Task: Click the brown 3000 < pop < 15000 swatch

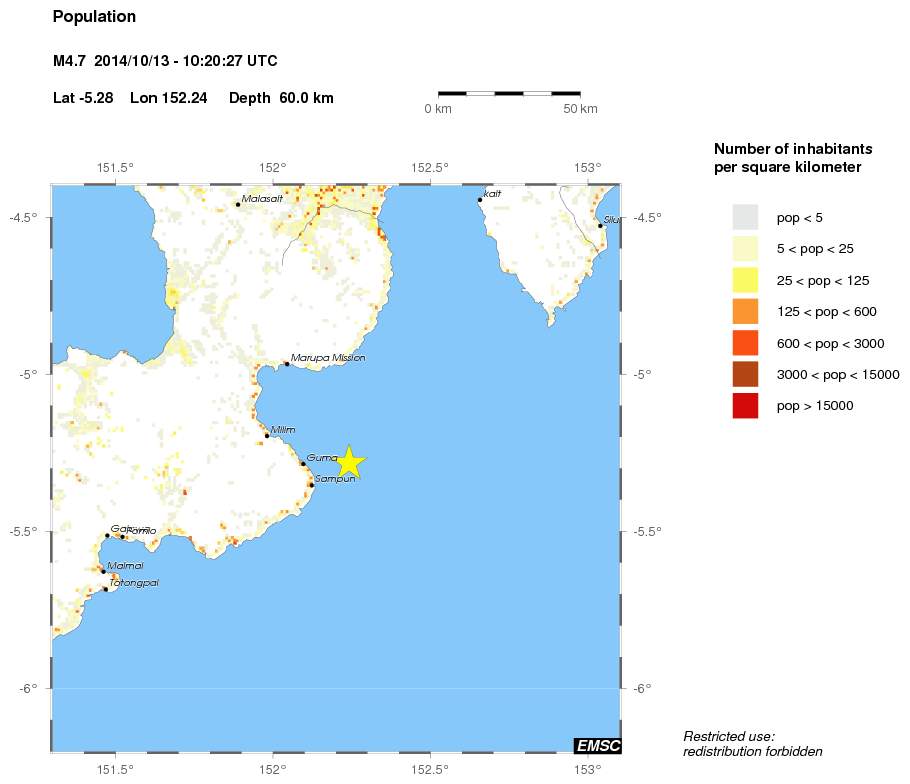Action: pos(745,374)
